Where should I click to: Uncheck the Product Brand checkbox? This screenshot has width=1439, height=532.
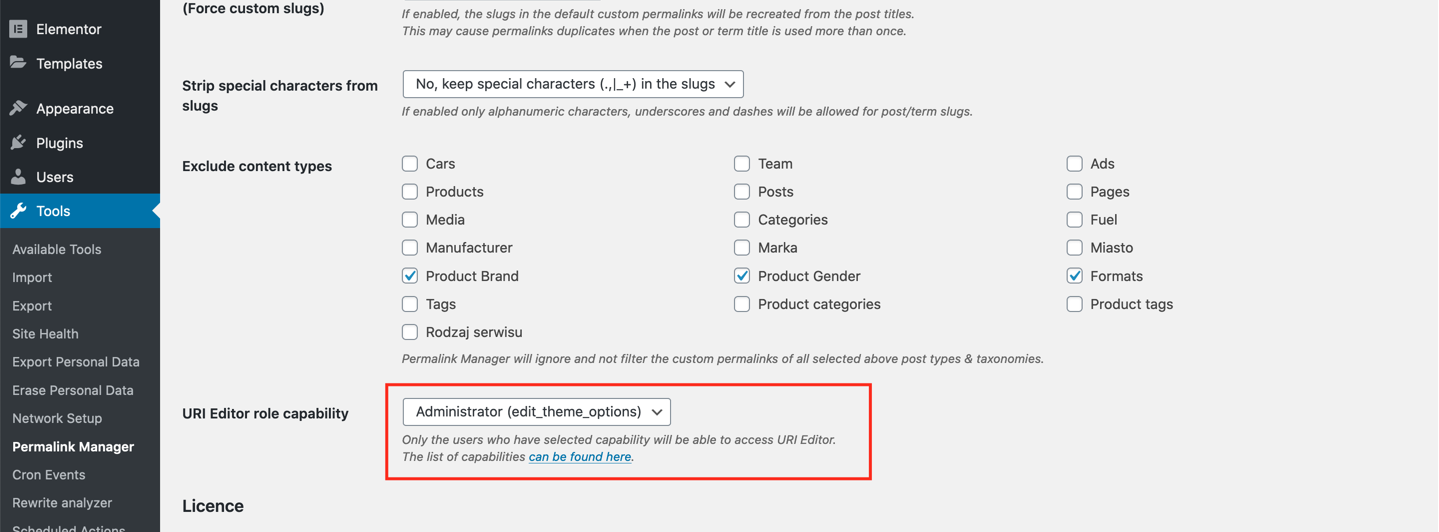[410, 276]
